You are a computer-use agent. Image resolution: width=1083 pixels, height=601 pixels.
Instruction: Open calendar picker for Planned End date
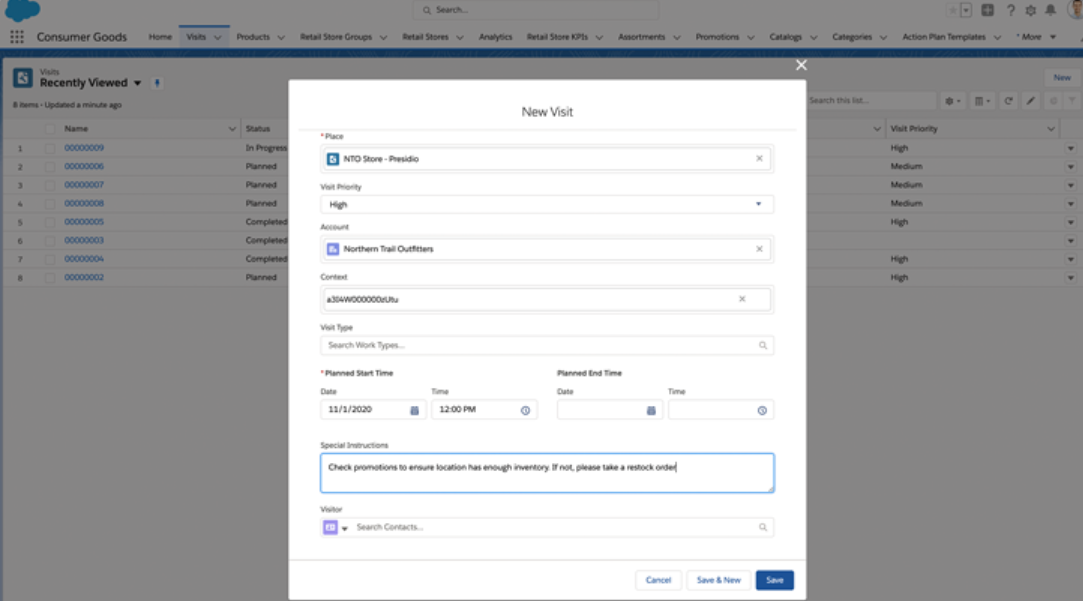pos(651,410)
